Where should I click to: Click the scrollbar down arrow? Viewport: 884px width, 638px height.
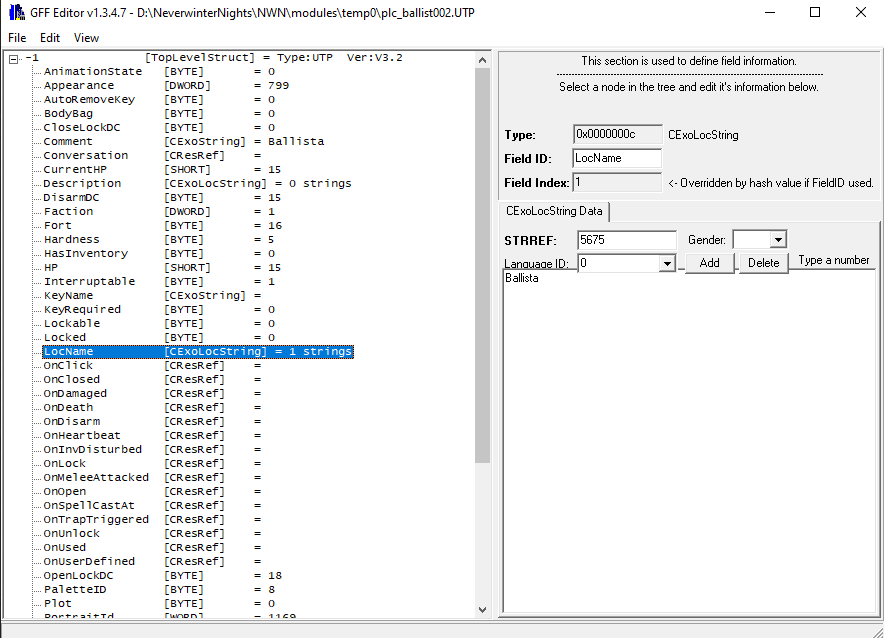[x=483, y=609]
